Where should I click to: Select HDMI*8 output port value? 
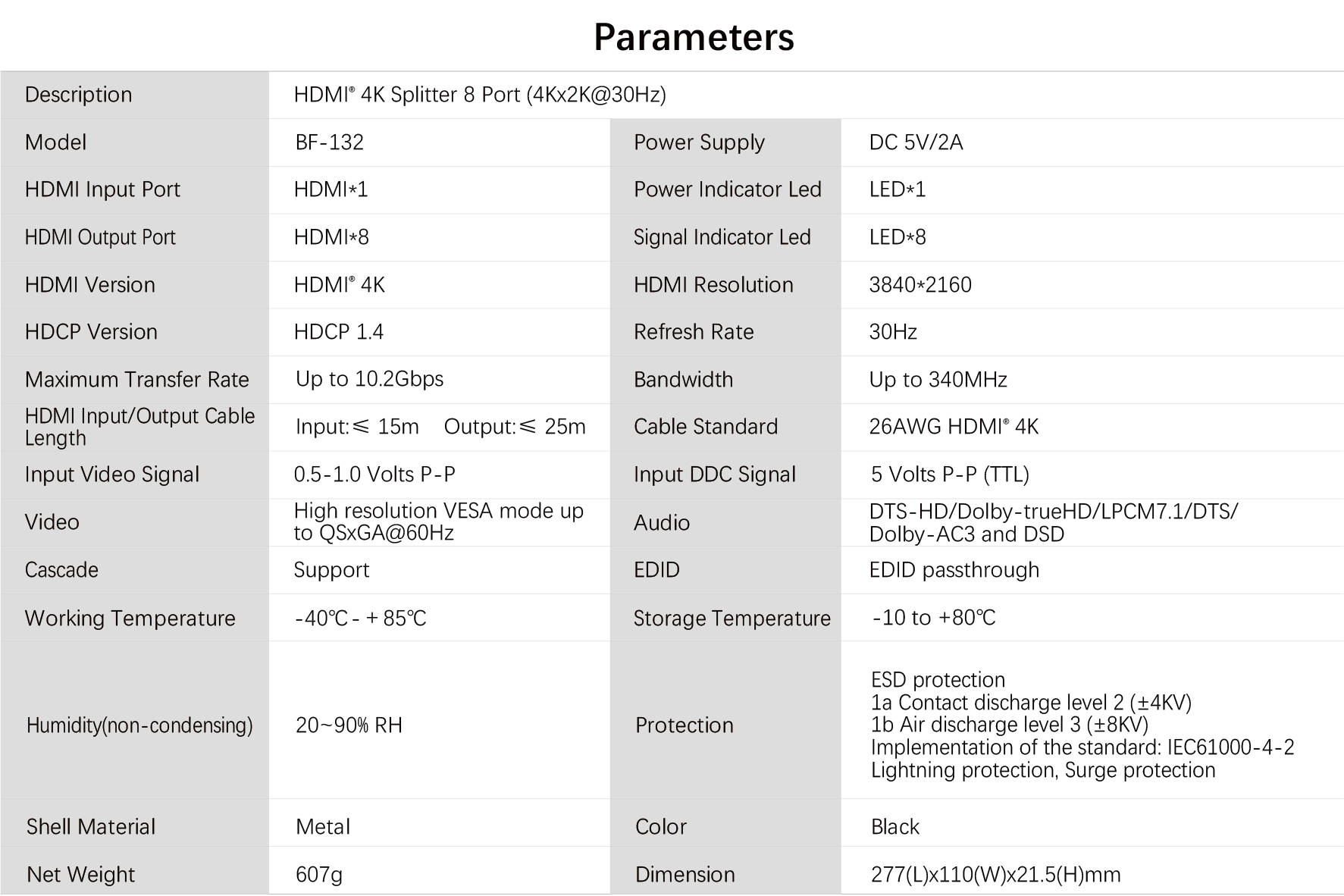[331, 237]
